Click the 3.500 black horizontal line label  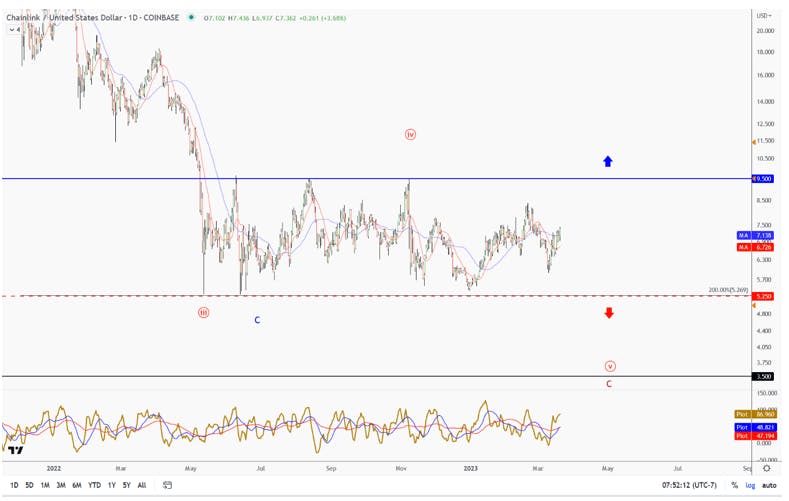763,376
